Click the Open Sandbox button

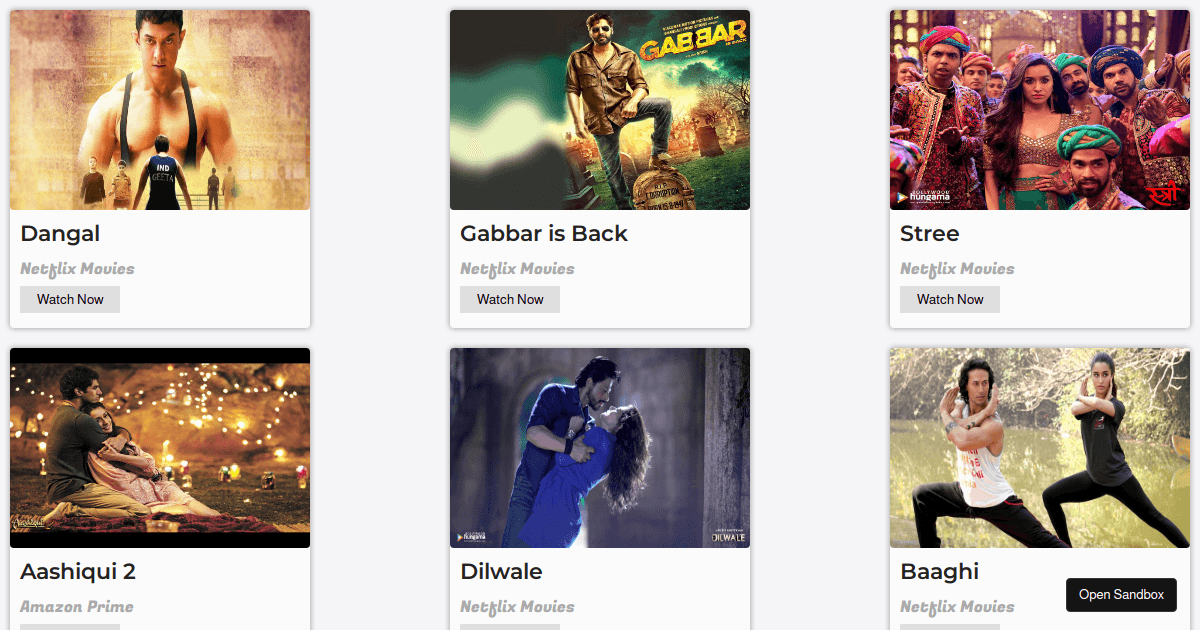coord(1121,595)
